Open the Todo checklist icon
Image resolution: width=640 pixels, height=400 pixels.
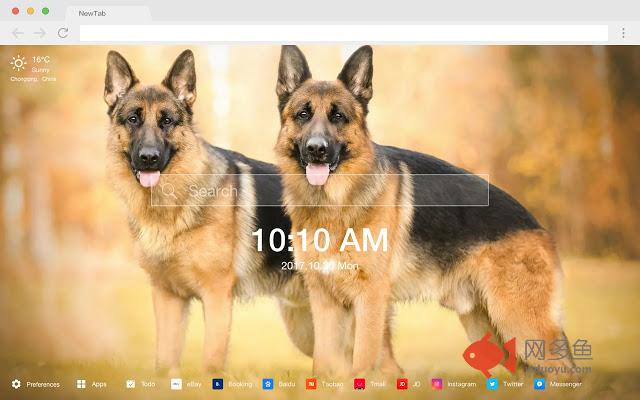click(x=131, y=384)
